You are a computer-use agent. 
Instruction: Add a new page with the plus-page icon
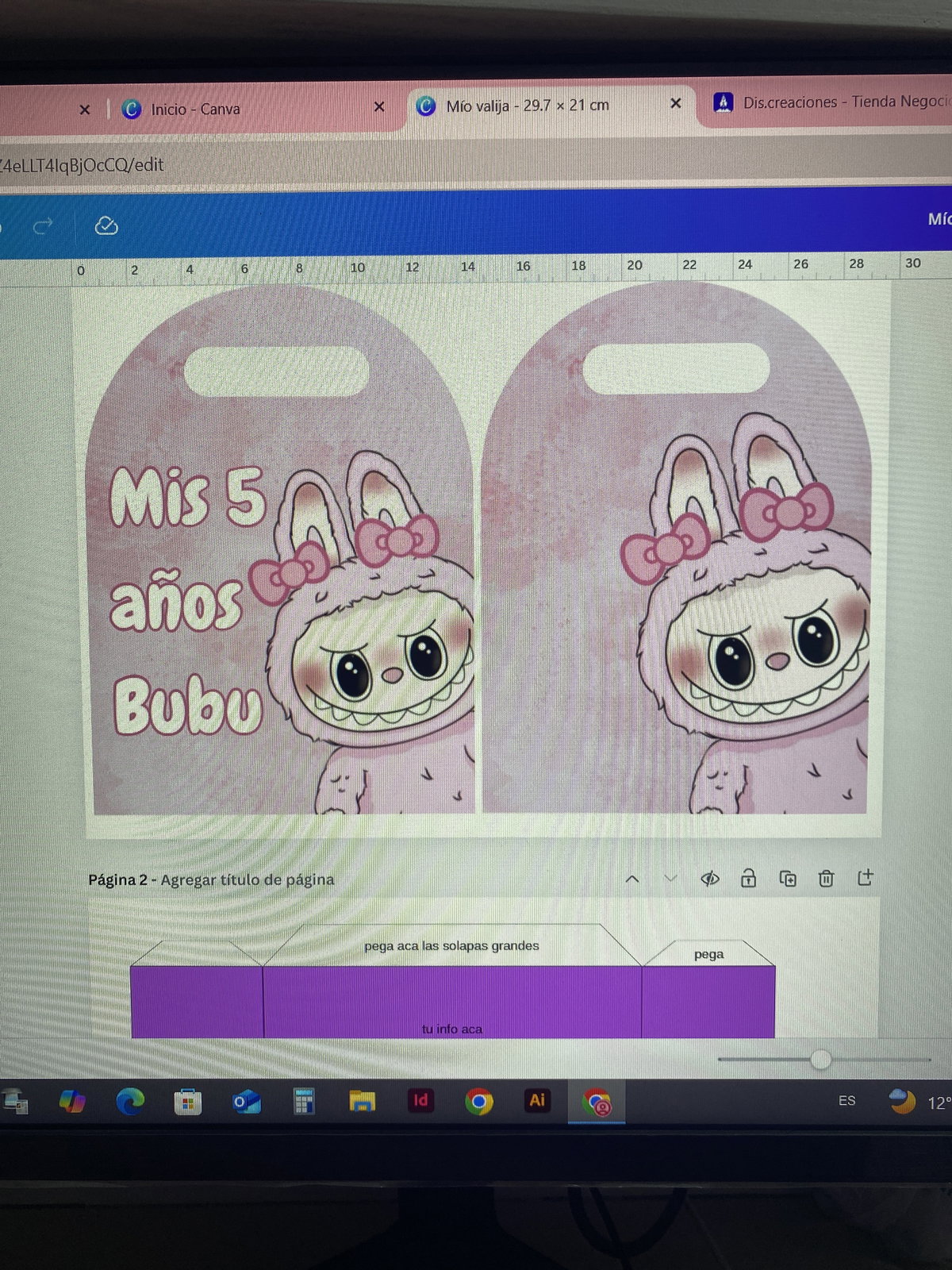[865, 877]
